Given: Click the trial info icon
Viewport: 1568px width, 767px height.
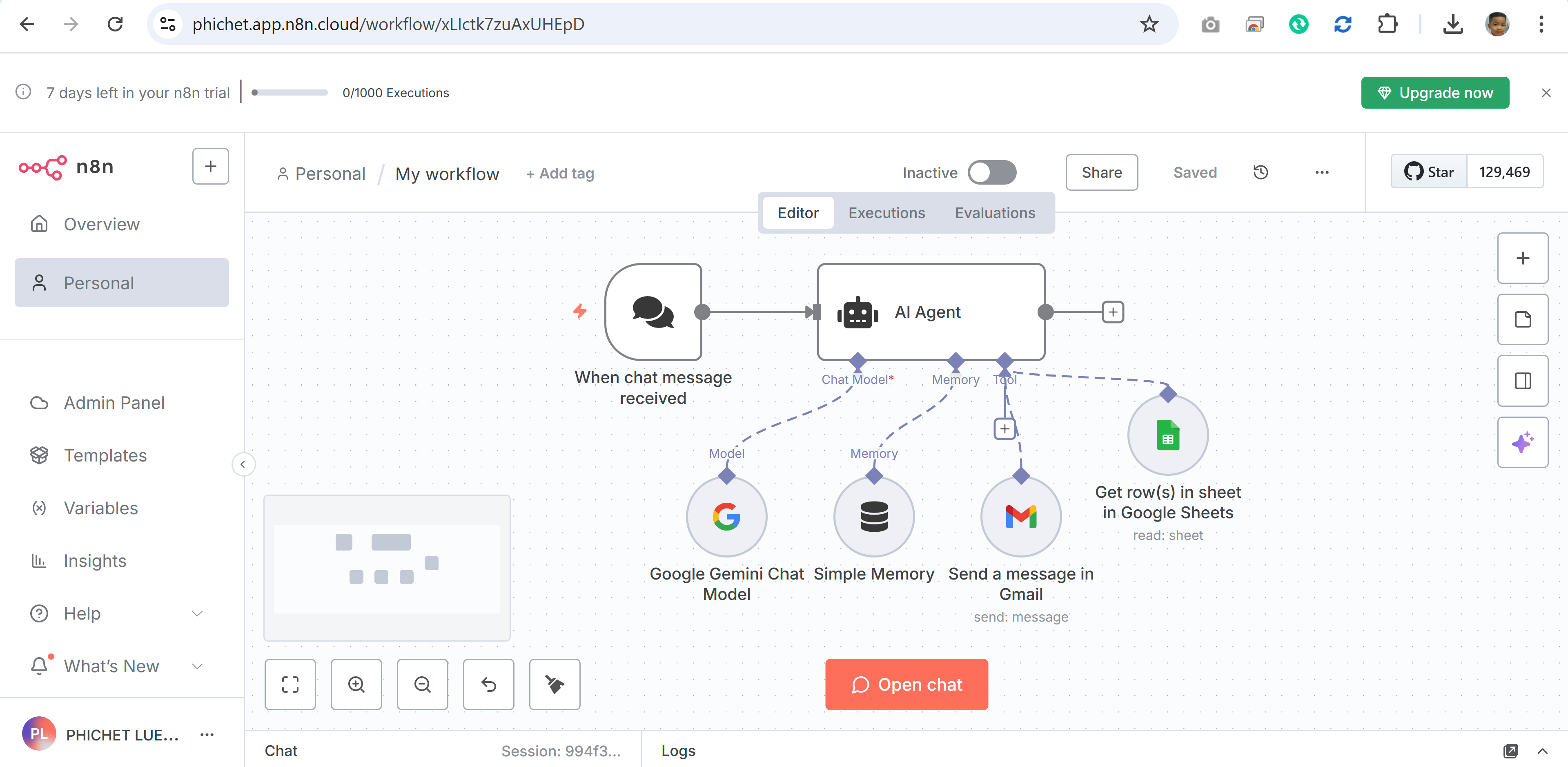Looking at the screenshot, I should pyautogui.click(x=23, y=92).
